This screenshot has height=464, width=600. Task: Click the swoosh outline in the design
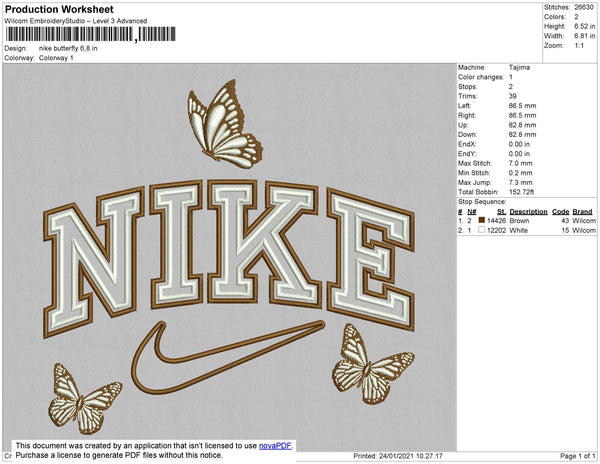point(227,358)
